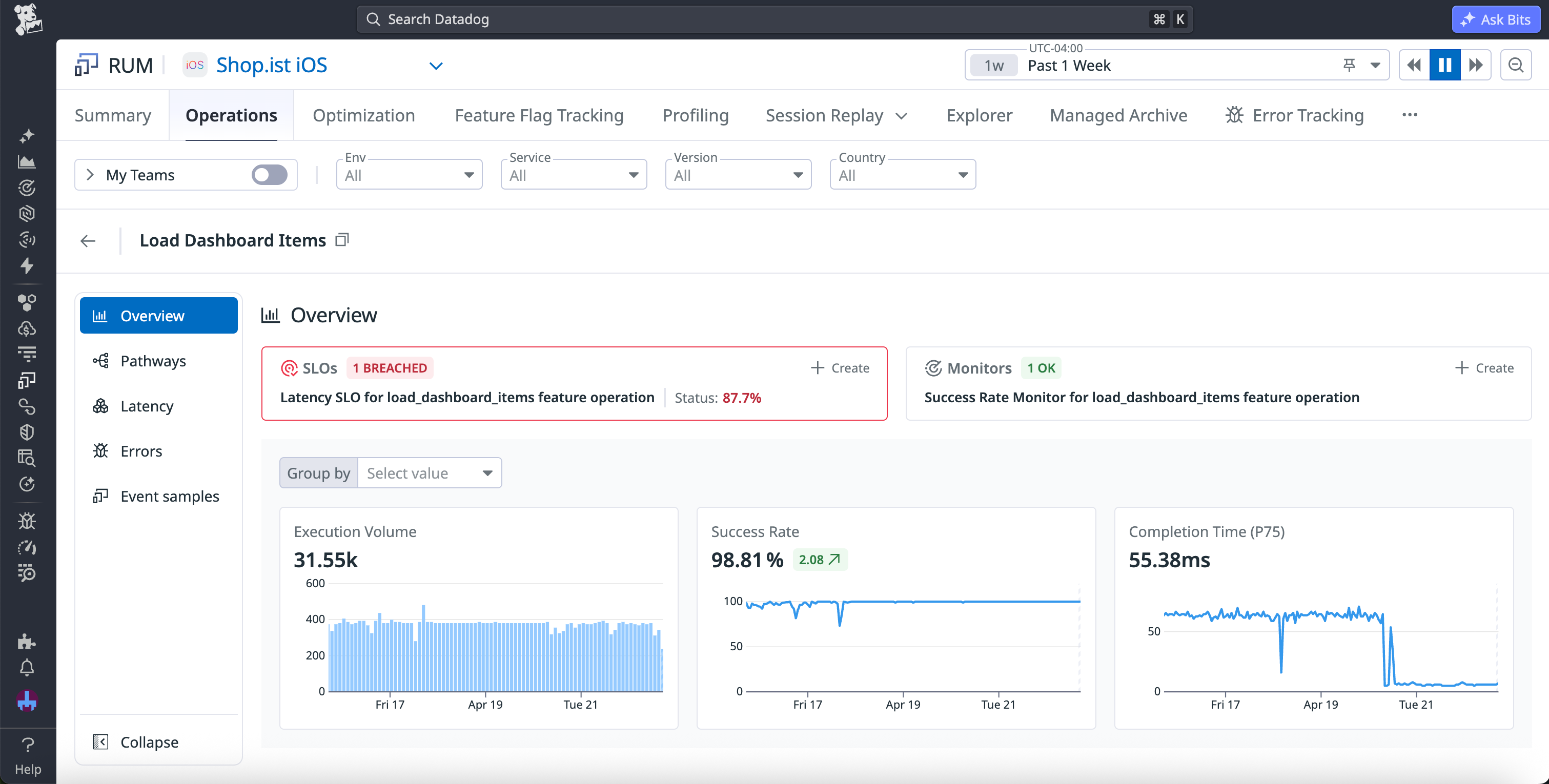
Task: Open Infrastructure hexagons icon in sidebar
Action: point(27,302)
